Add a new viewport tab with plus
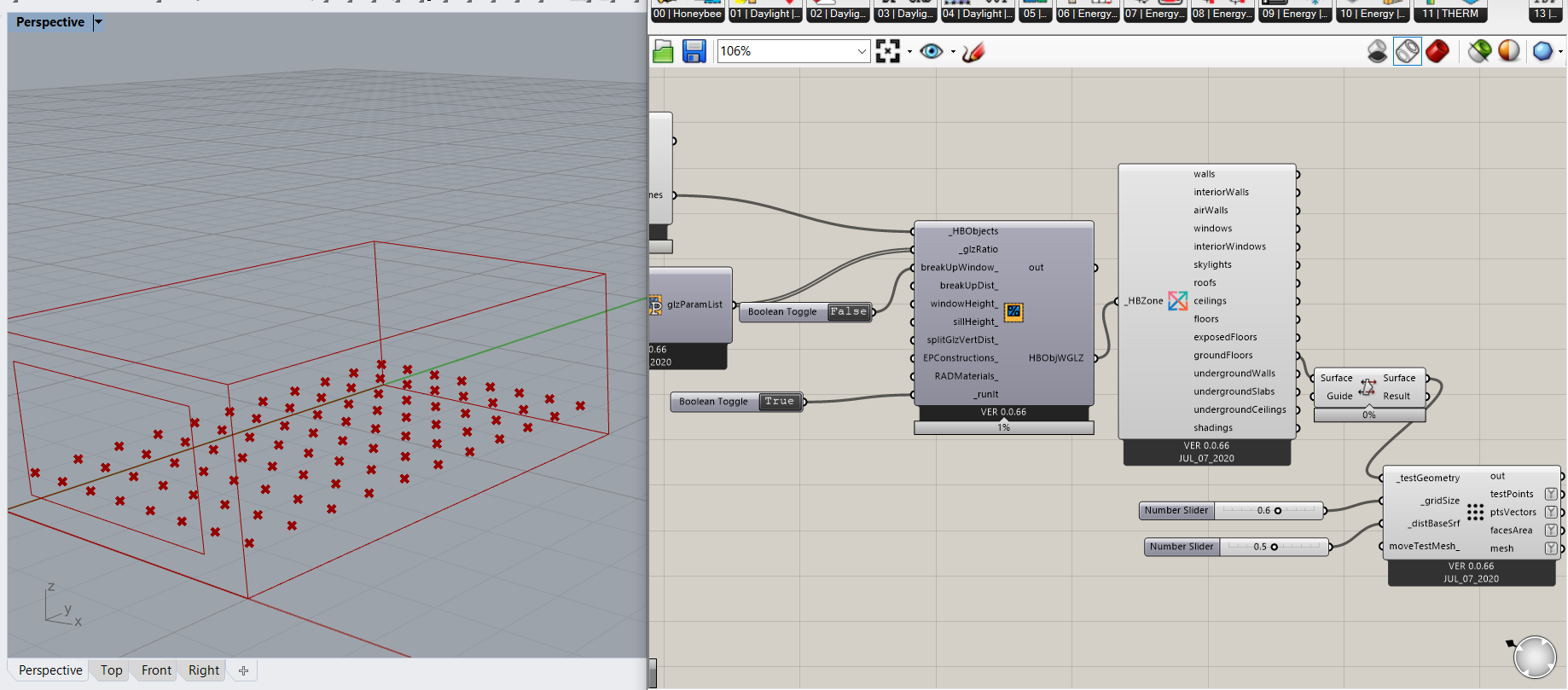This screenshot has width=1568, height=690. 243,671
